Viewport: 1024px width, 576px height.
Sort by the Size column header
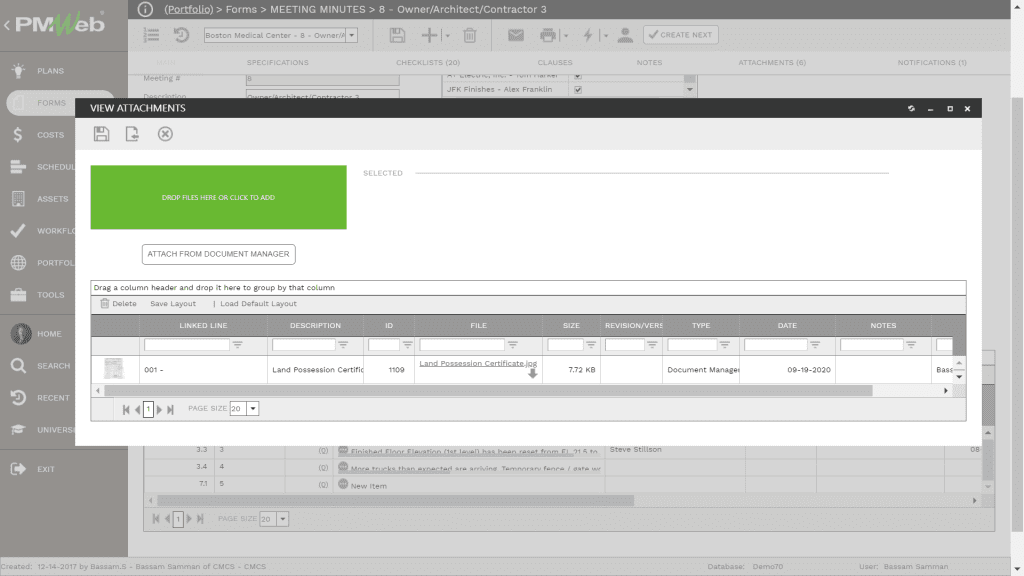pos(571,325)
